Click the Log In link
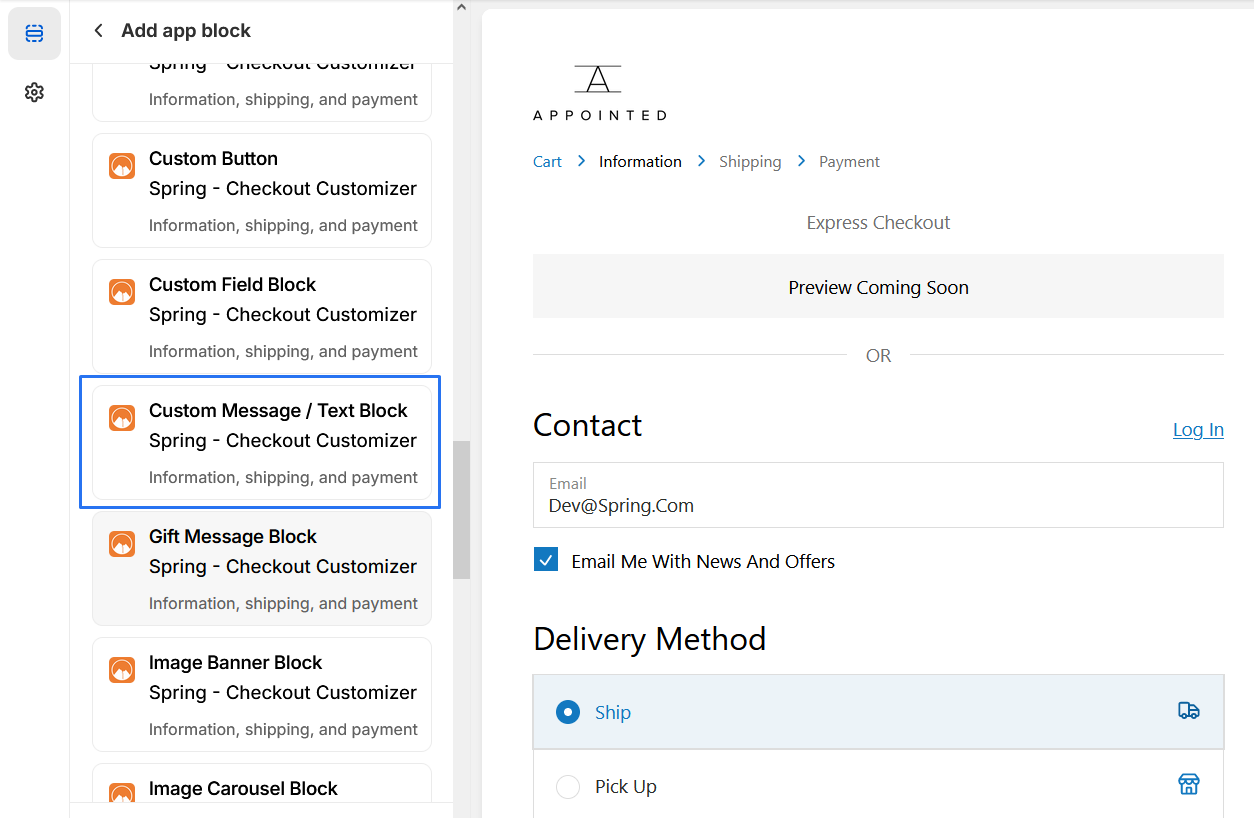The width and height of the screenshot is (1254, 818). coord(1197,430)
